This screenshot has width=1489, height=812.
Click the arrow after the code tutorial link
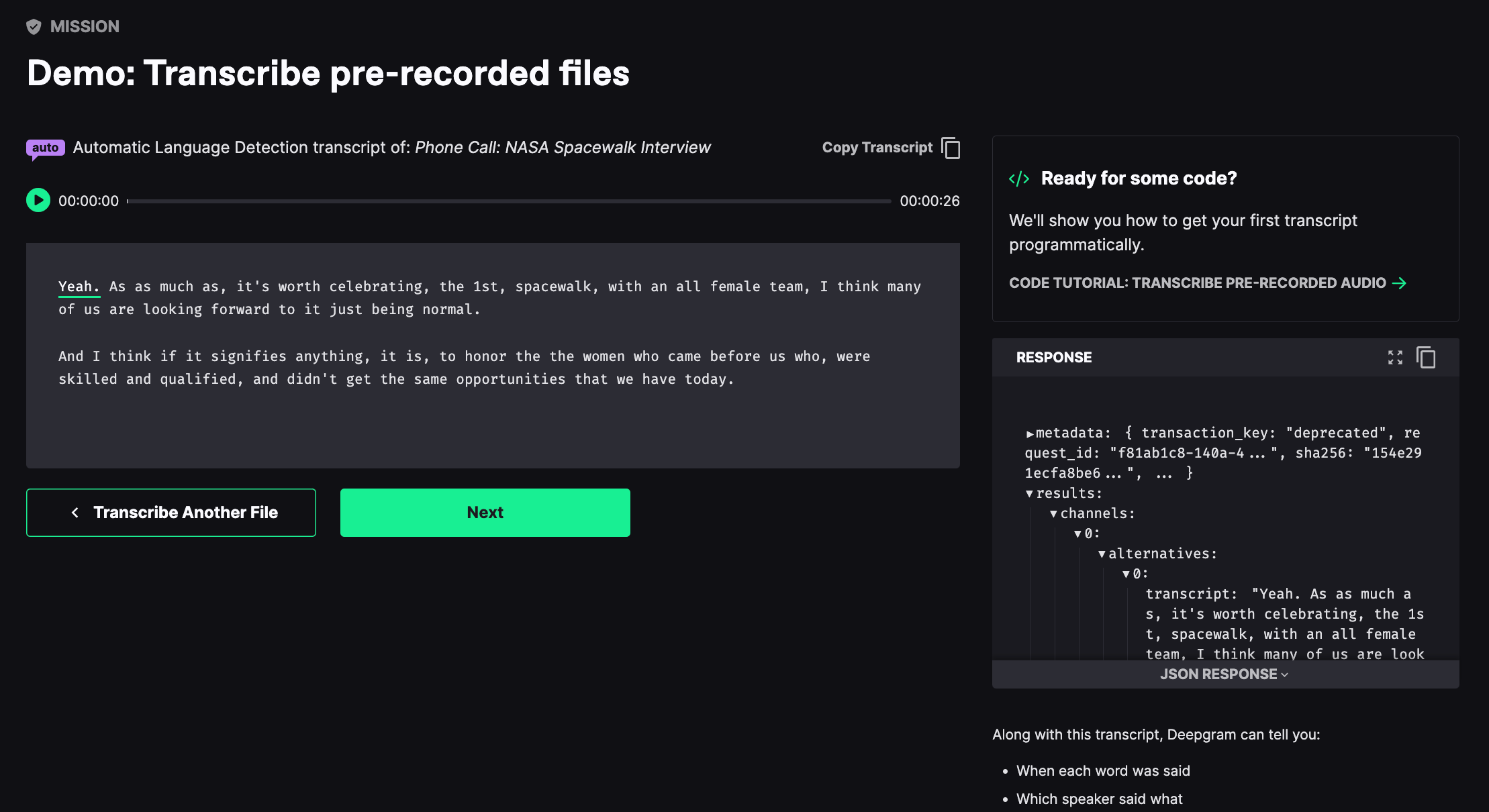(1400, 283)
